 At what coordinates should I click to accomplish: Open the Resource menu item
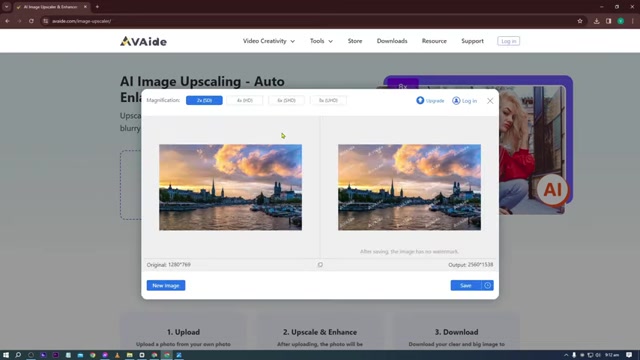click(x=434, y=41)
